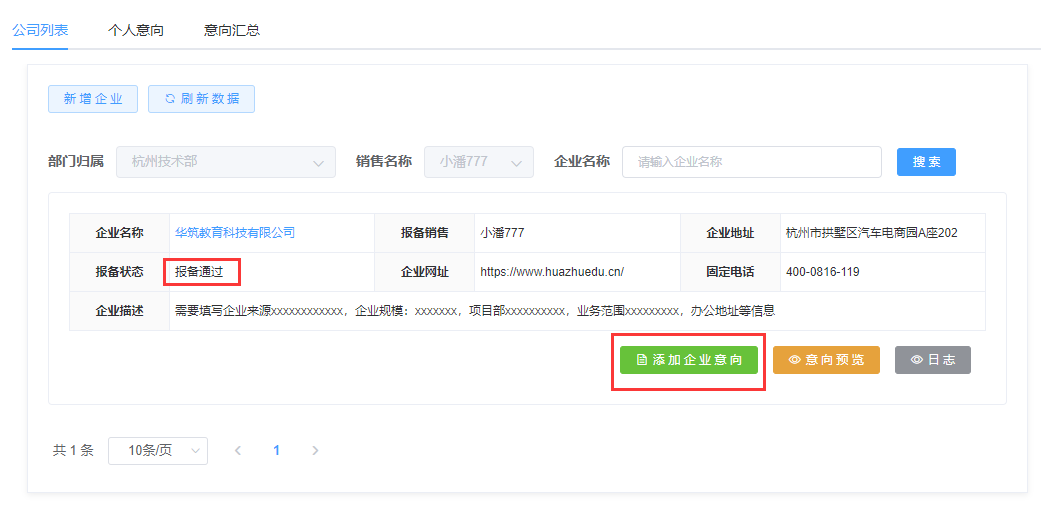Switch to the 个人意向 tab
This screenshot has width=1041, height=506.
click(x=136, y=30)
